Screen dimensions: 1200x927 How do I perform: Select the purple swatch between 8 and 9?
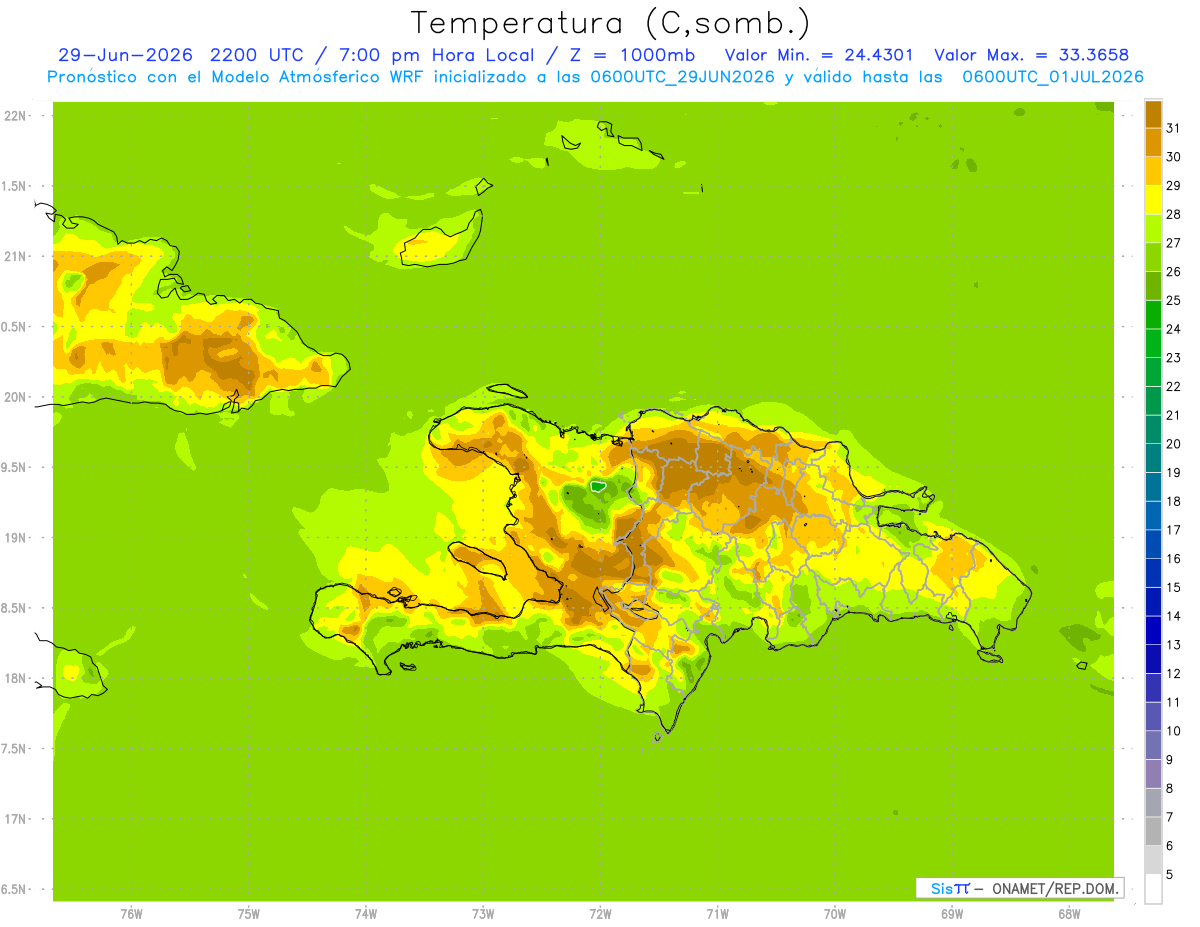1153,774
